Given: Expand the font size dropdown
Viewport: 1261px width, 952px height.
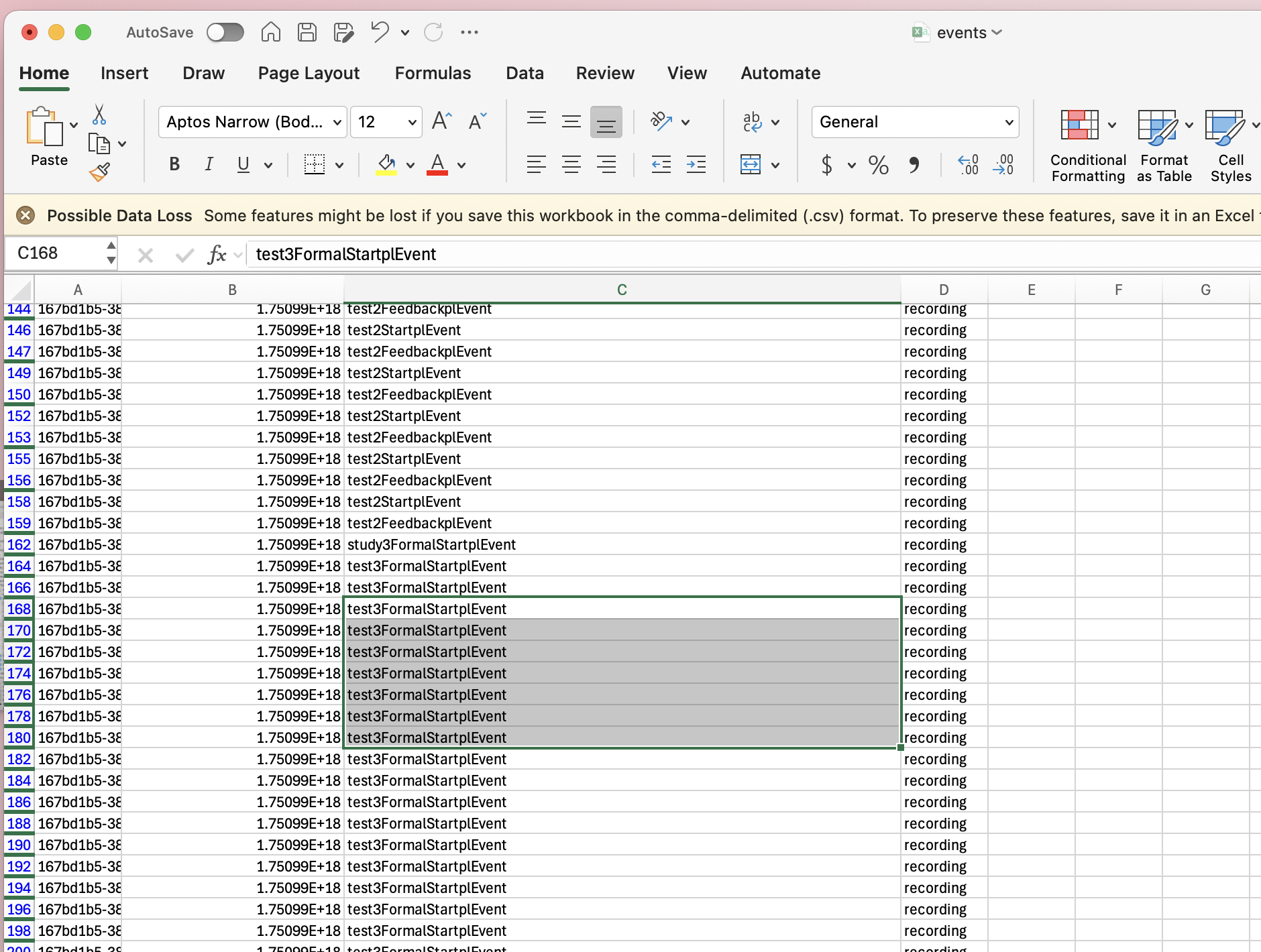Looking at the screenshot, I should coord(412,123).
